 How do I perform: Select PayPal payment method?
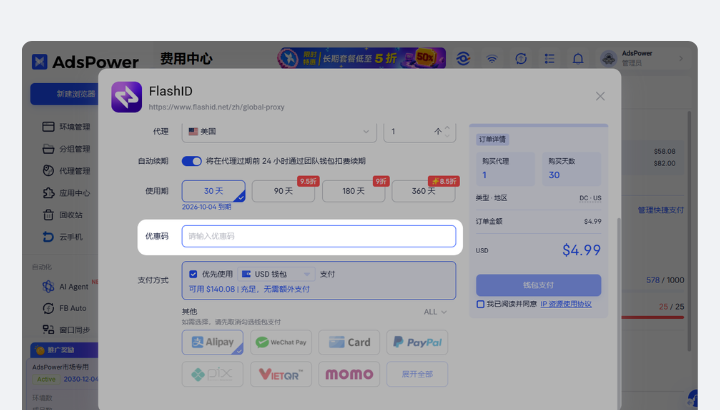point(417,343)
